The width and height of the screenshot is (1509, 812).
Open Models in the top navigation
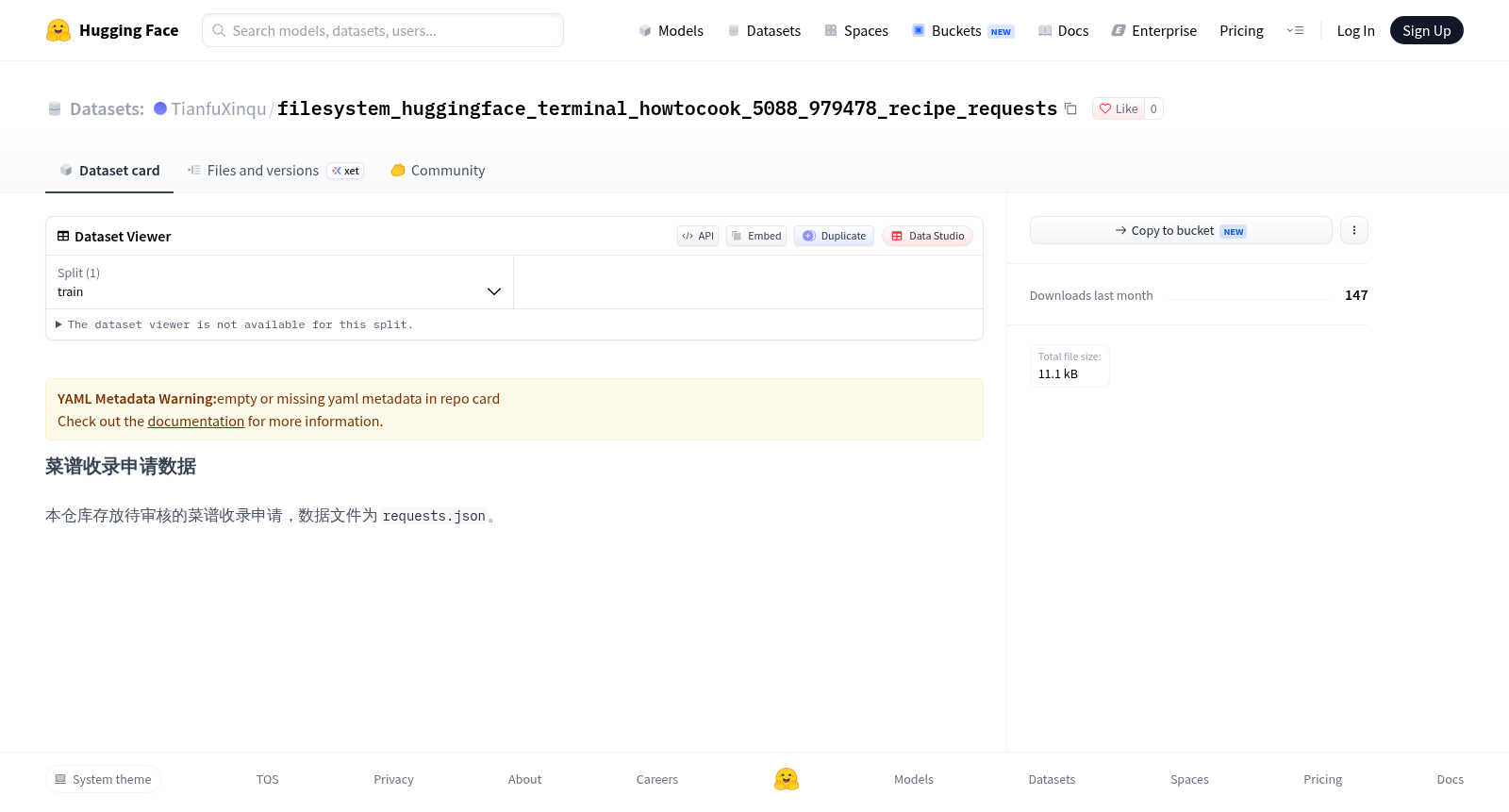671,30
